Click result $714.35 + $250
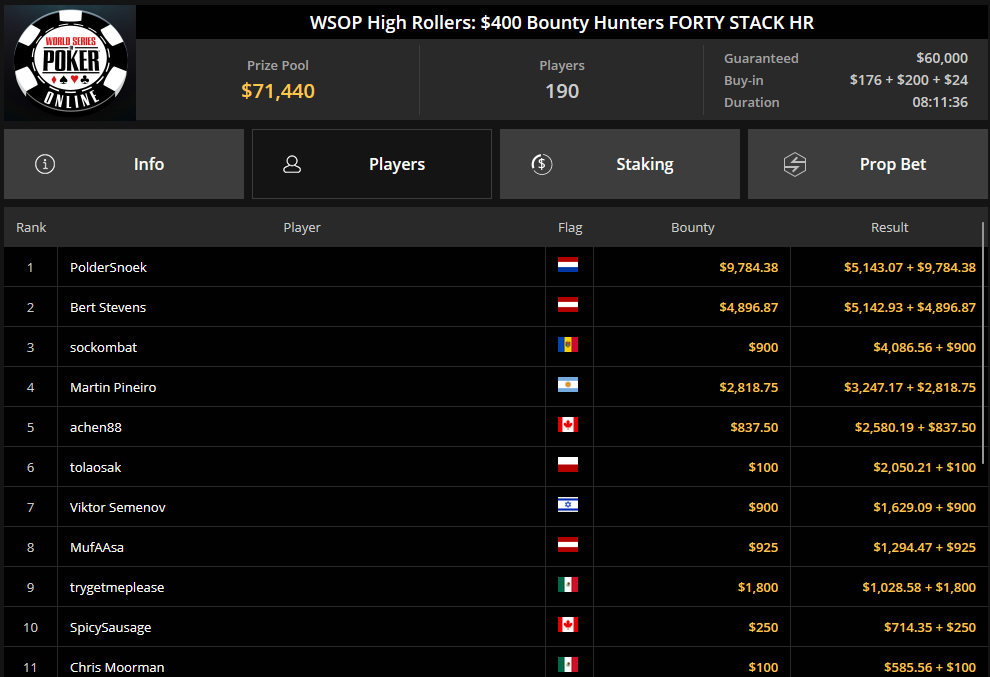990x677 pixels. (929, 628)
